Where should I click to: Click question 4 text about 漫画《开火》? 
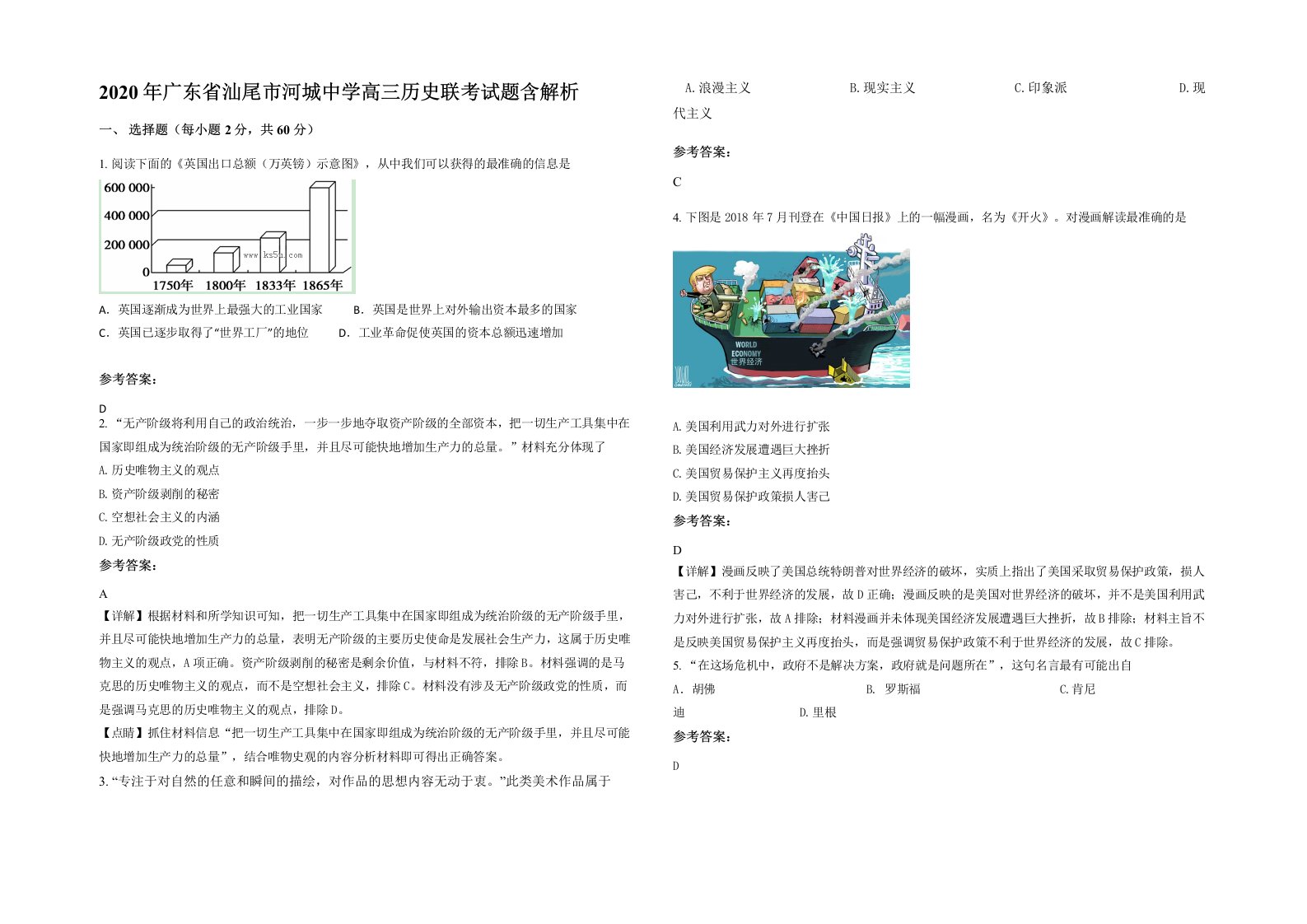[x=930, y=217]
